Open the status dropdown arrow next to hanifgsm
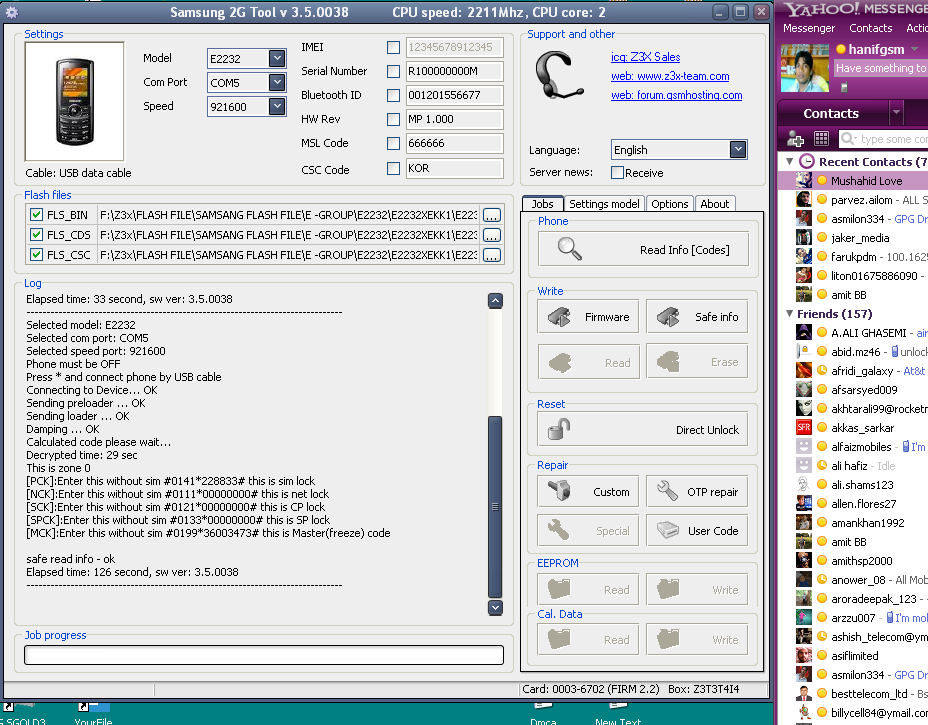The height and width of the screenshot is (725, 928). (915, 49)
